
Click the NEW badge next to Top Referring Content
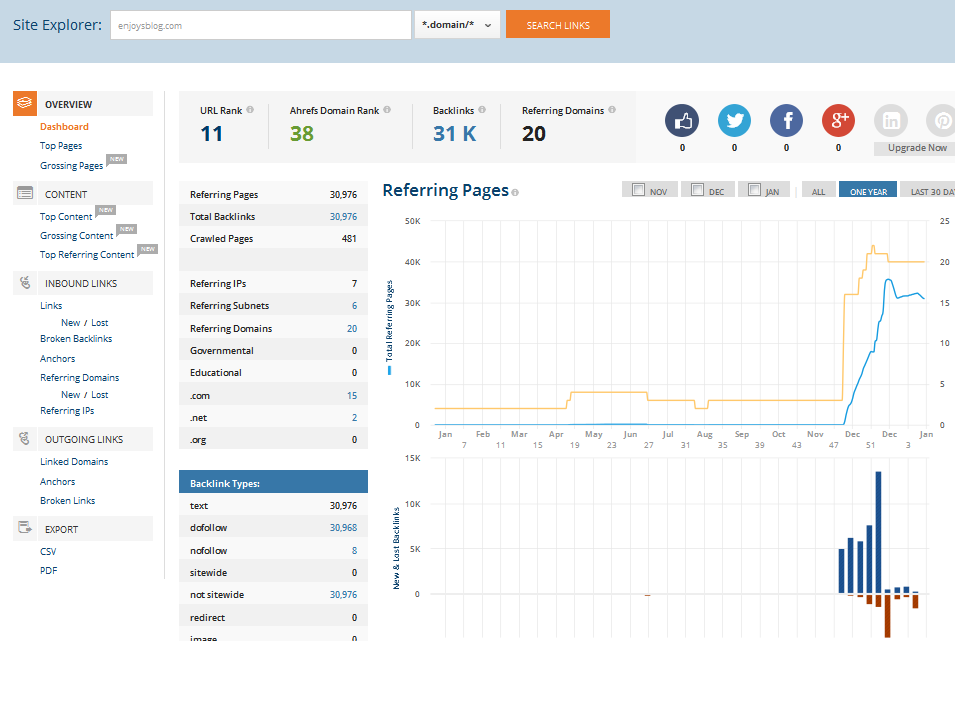pos(148,249)
